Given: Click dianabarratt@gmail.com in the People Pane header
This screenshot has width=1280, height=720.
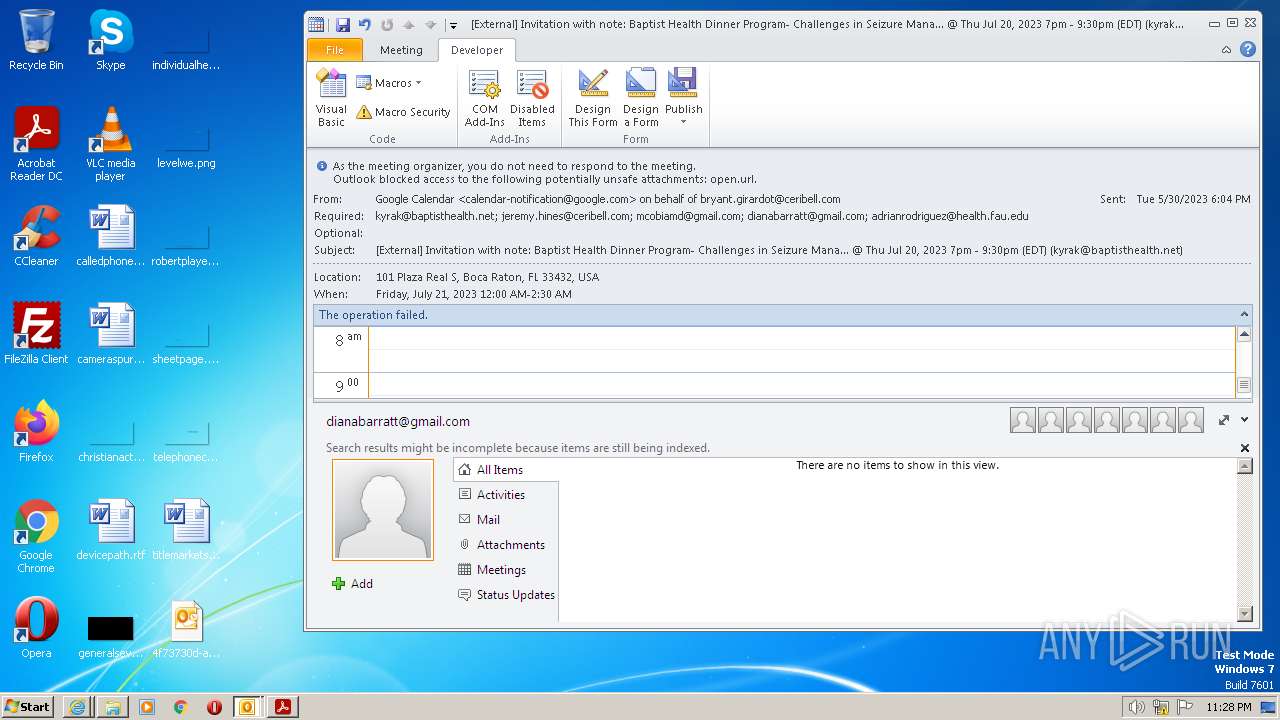Looking at the screenshot, I should [398, 422].
